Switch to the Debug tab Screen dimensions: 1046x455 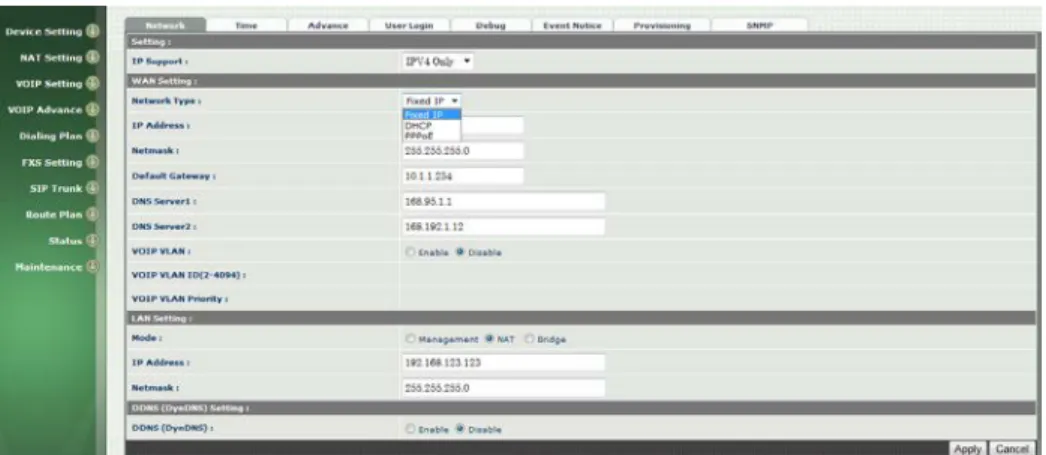coord(490,25)
